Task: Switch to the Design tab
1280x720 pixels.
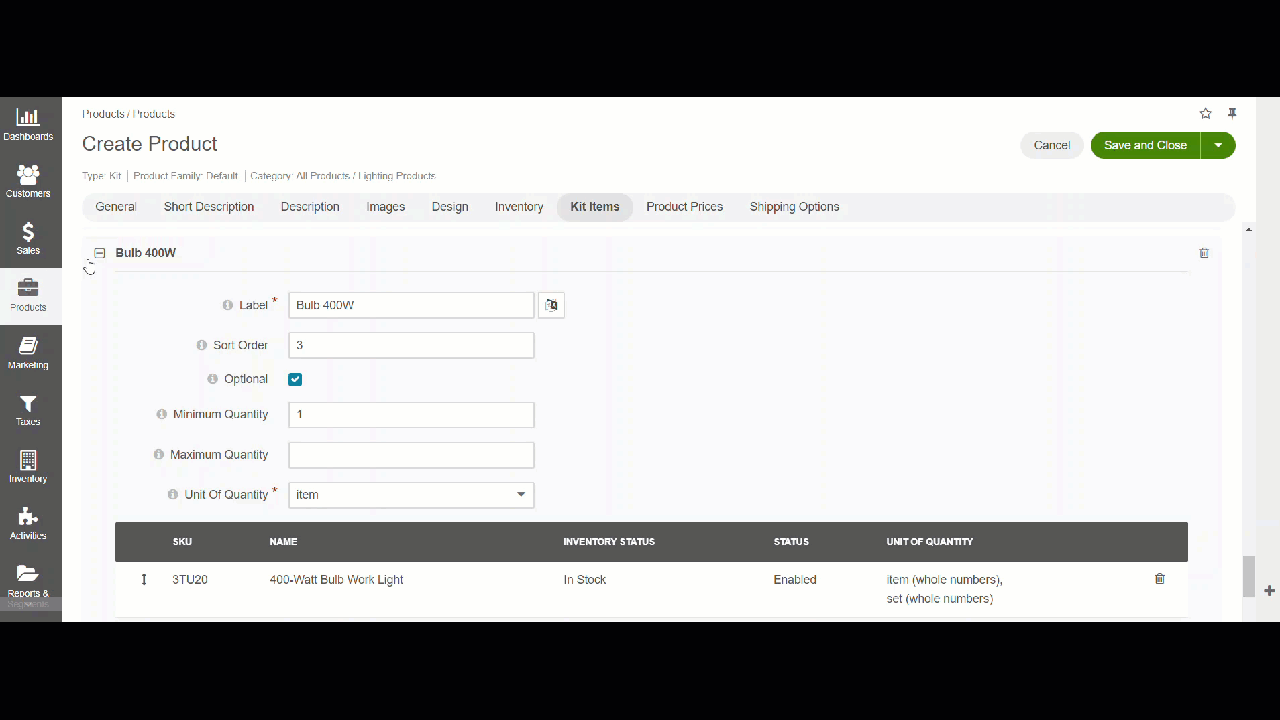Action: 450,207
